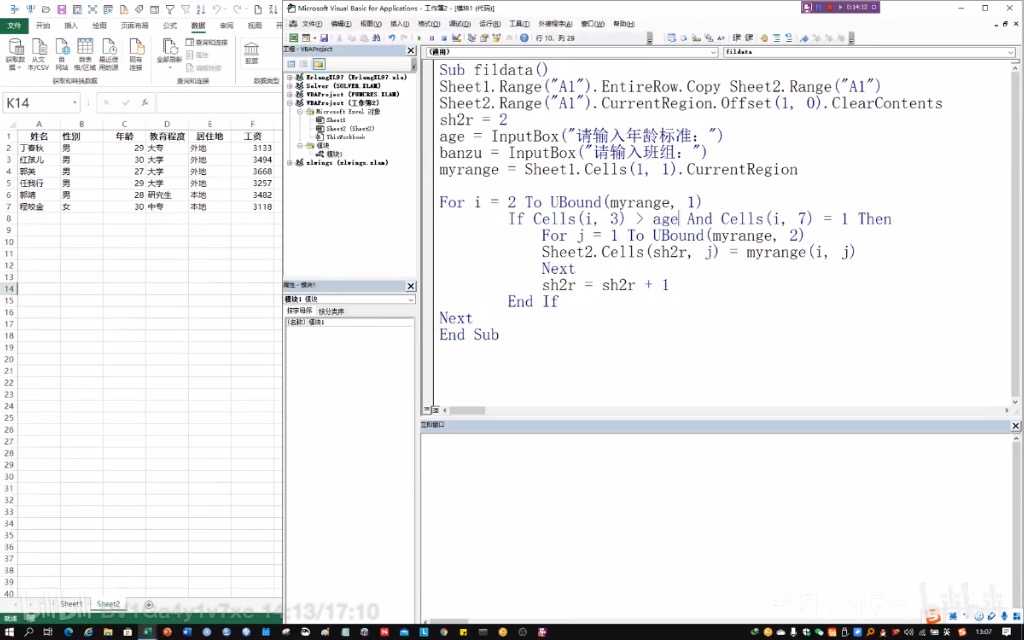Screen dimensions: 1024x640
Task: Open the Properties Window icon in VBA toolbar
Action: click(x=484, y=38)
